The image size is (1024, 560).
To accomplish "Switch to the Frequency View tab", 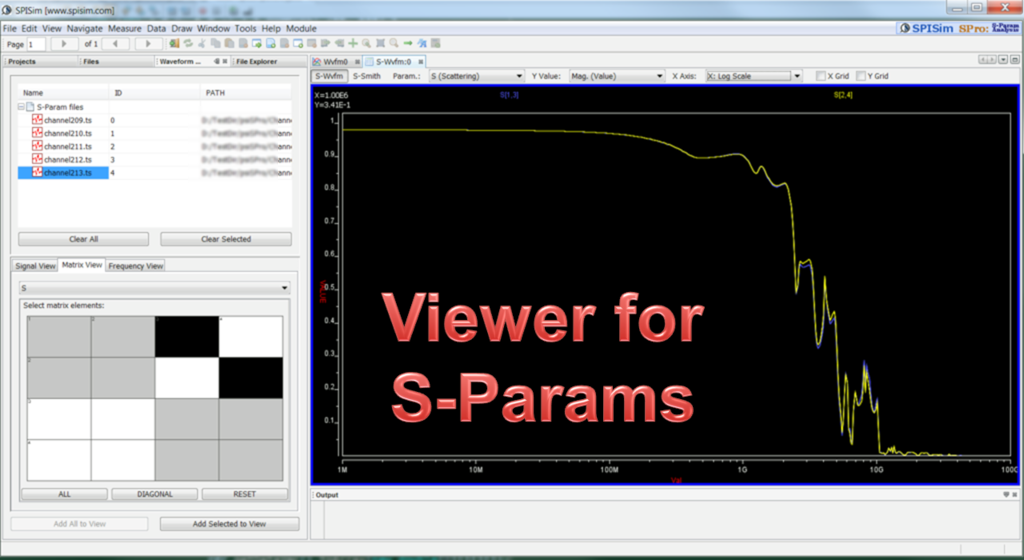I will [x=135, y=266].
